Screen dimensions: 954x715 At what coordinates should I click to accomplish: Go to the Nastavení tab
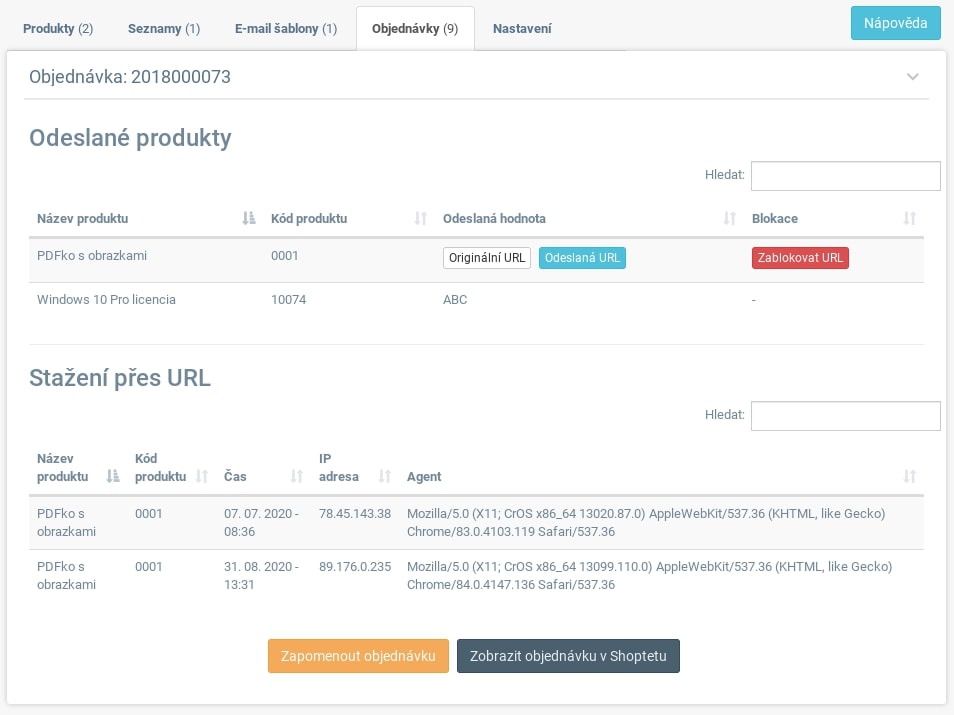pos(522,29)
